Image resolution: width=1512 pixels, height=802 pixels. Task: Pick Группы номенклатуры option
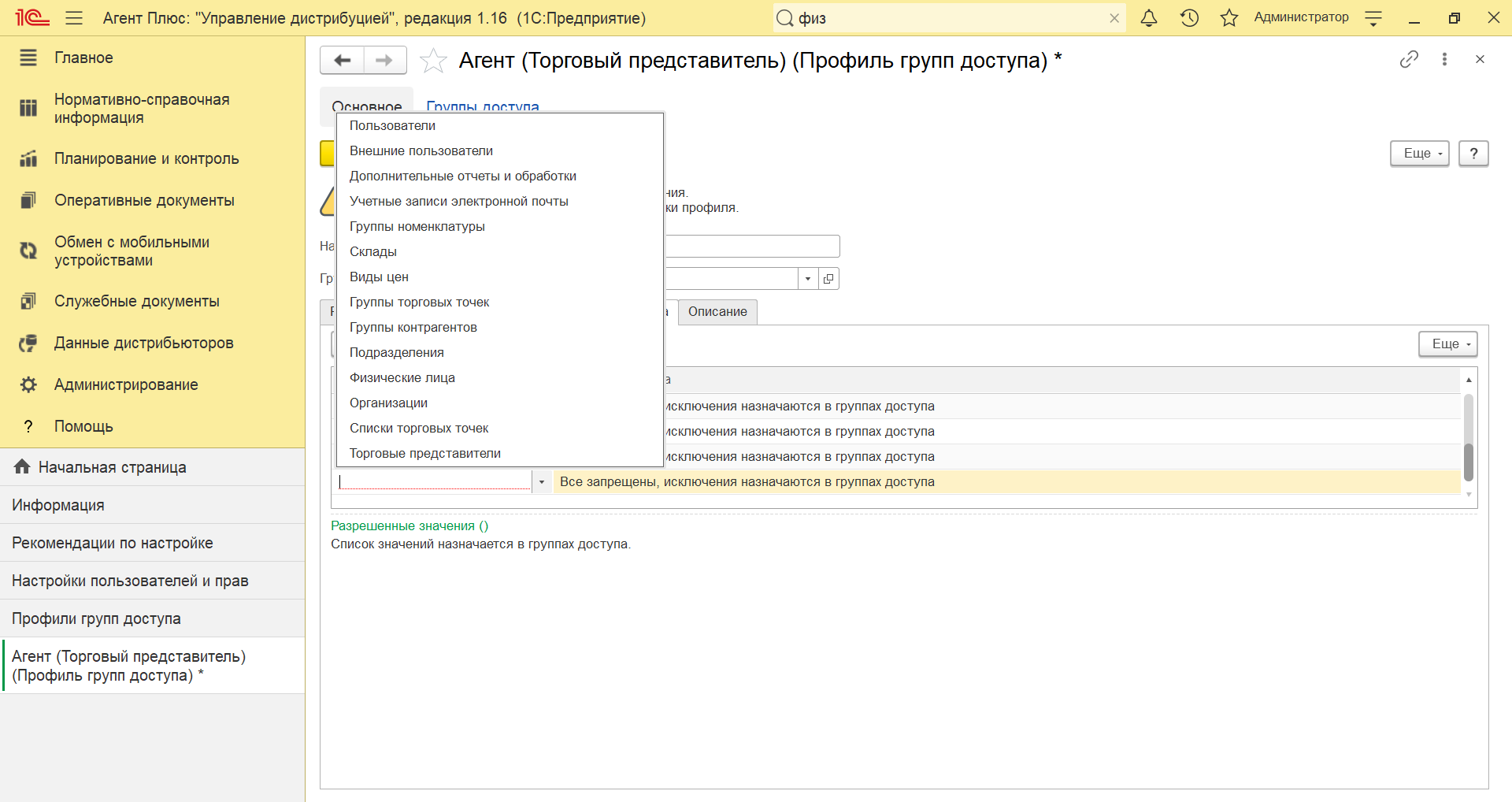click(500, 227)
